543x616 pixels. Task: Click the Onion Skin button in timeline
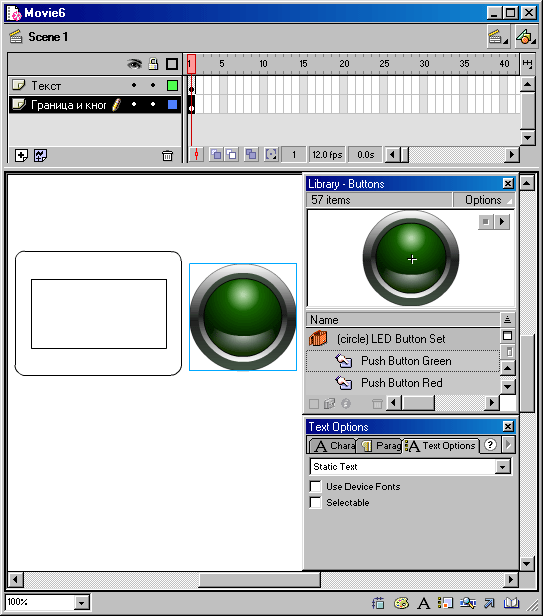point(216,154)
